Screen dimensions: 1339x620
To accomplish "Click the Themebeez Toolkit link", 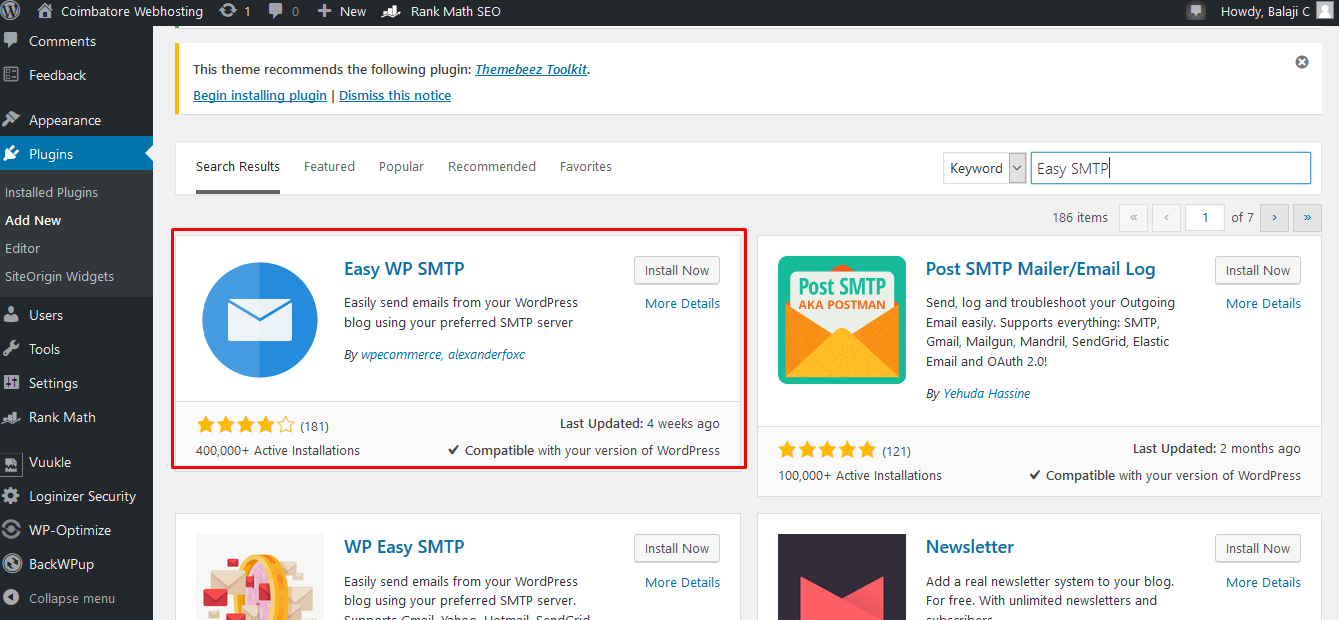I will [531, 70].
